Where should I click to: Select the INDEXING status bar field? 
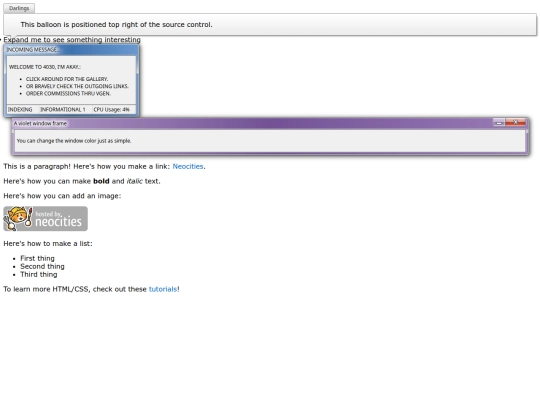click(22, 110)
